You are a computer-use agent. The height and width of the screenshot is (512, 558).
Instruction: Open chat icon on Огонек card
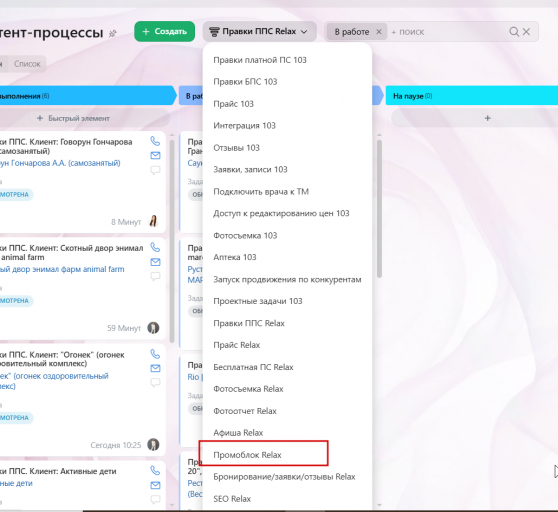[x=155, y=382]
